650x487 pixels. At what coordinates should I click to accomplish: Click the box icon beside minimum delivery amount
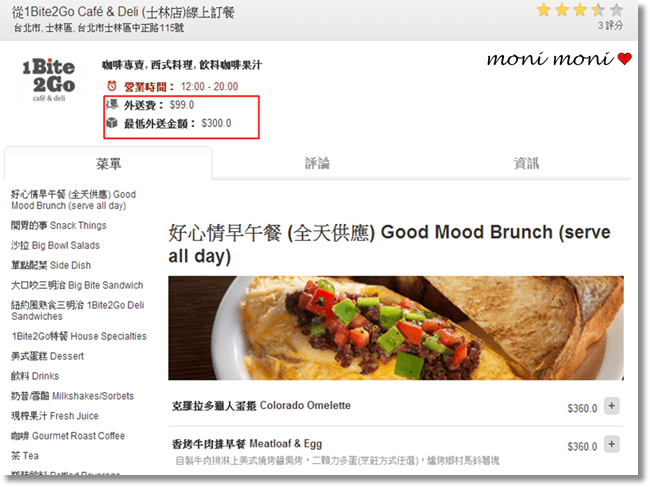point(112,123)
